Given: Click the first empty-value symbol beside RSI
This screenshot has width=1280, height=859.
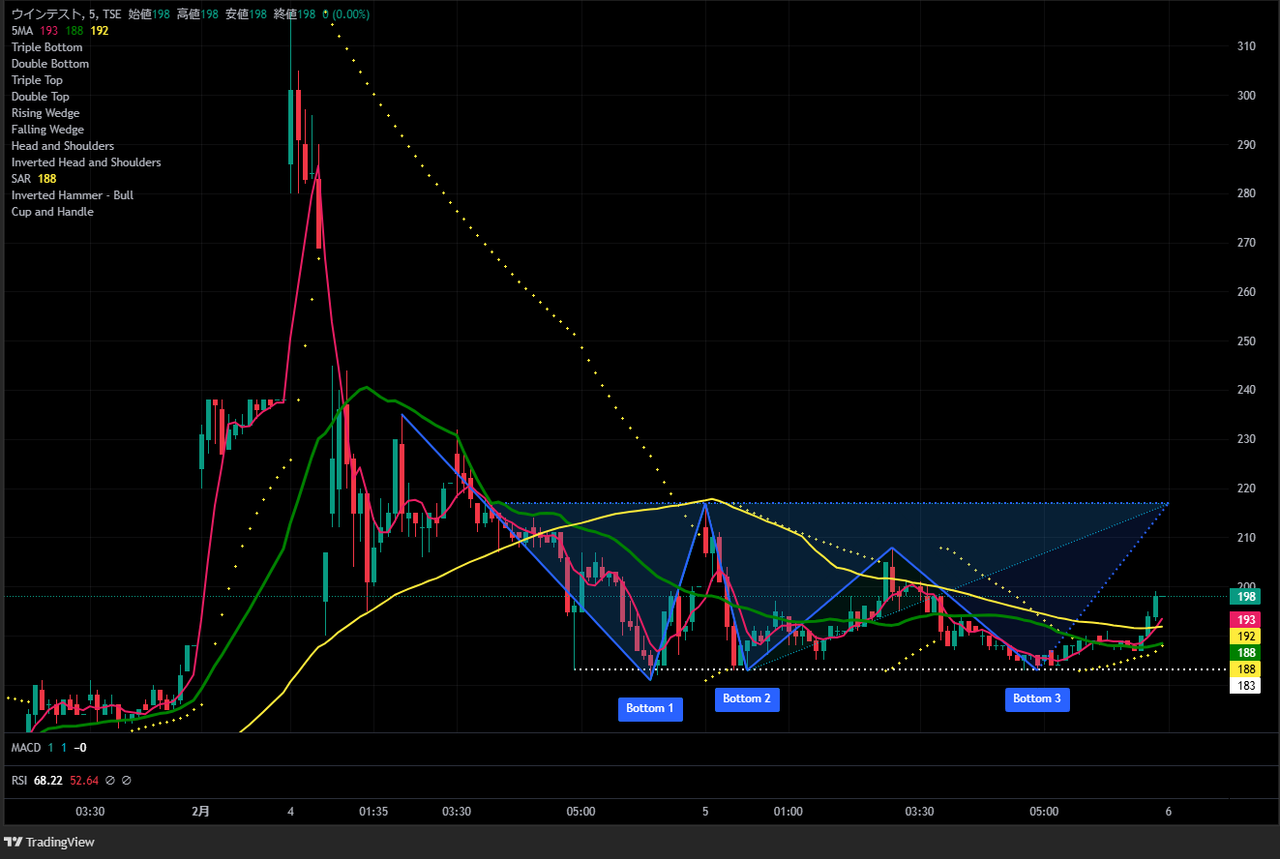Looking at the screenshot, I should [x=110, y=780].
